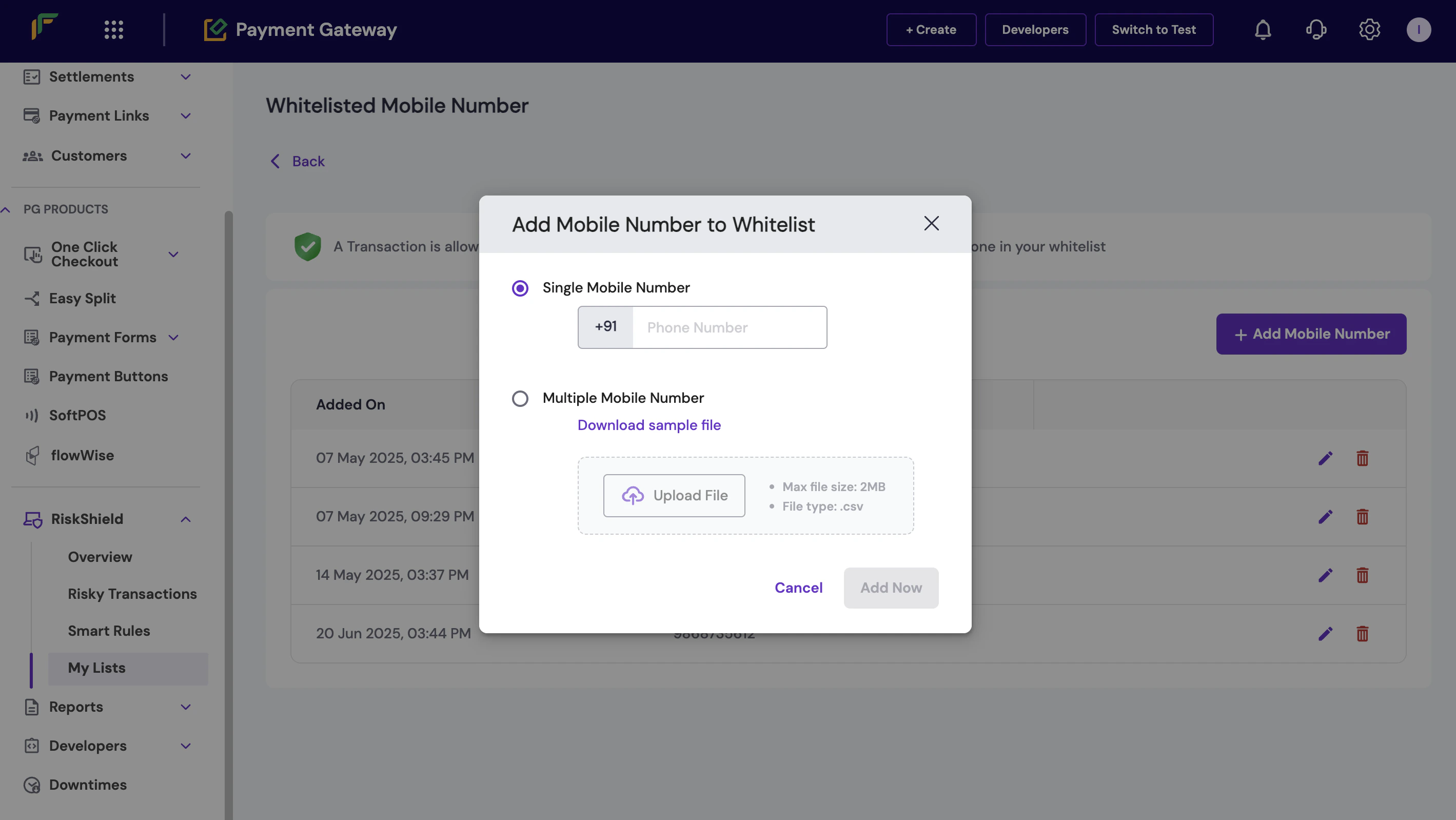Expand the Payment Forms submenu
This screenshot has height=820, width=1456.
(x=173, y=338)
